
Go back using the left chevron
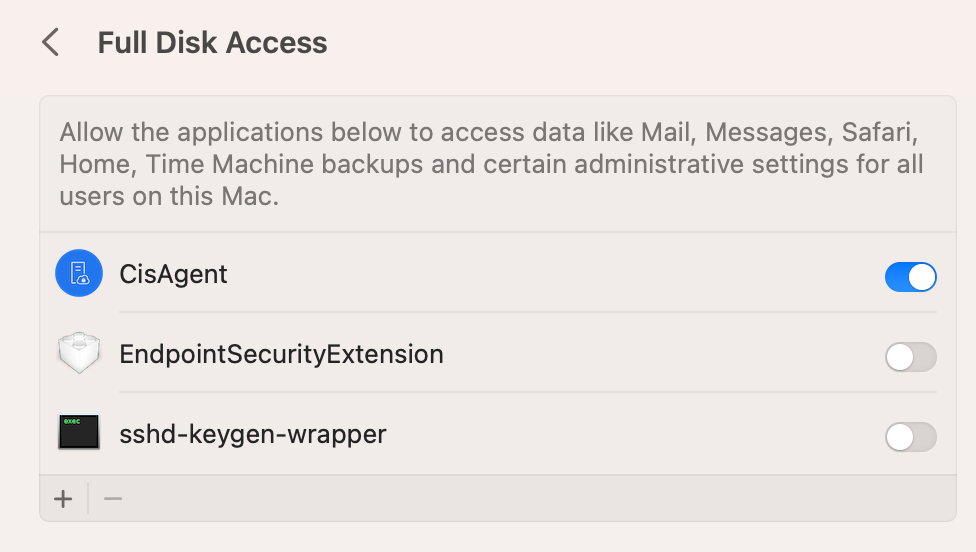pos(51,43)
